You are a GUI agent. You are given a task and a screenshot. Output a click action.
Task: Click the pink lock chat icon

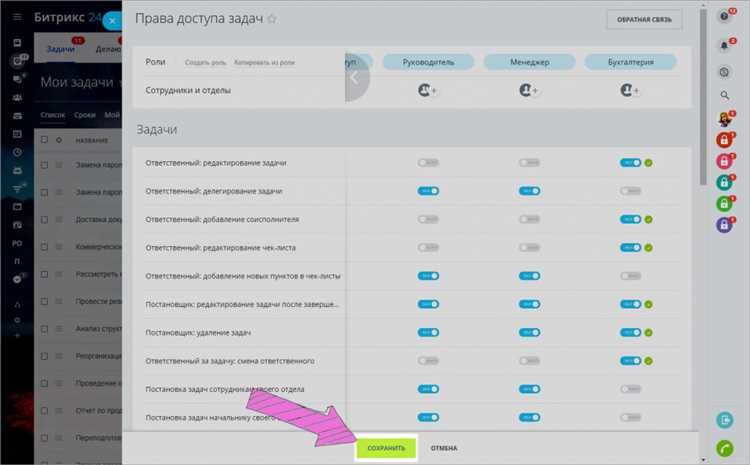pyautogui.click(x=724, y=161)
